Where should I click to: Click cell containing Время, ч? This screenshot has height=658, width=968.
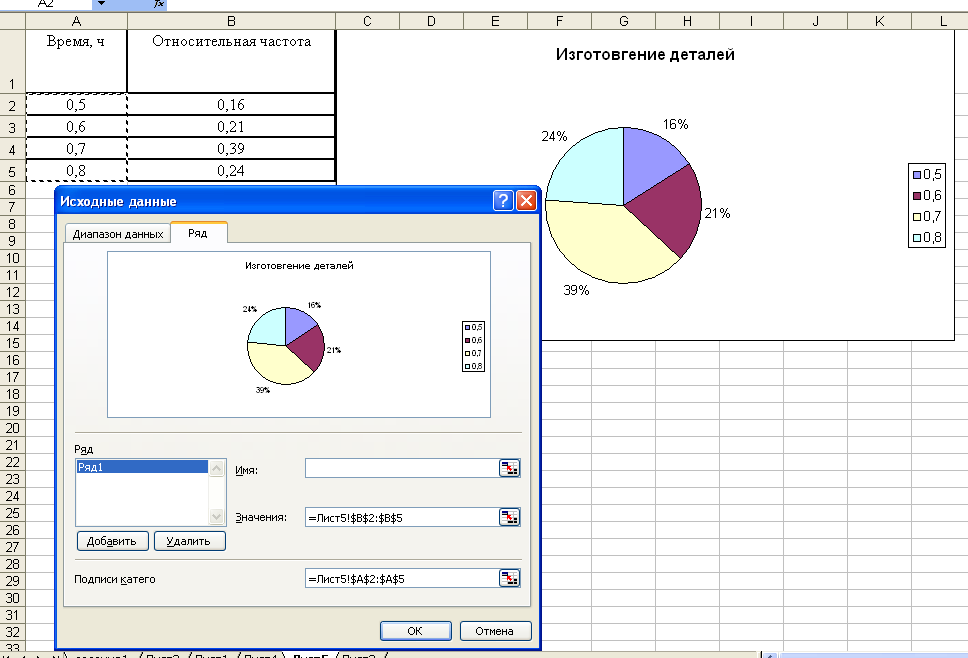pyautogui.click(x=77, y=61)
